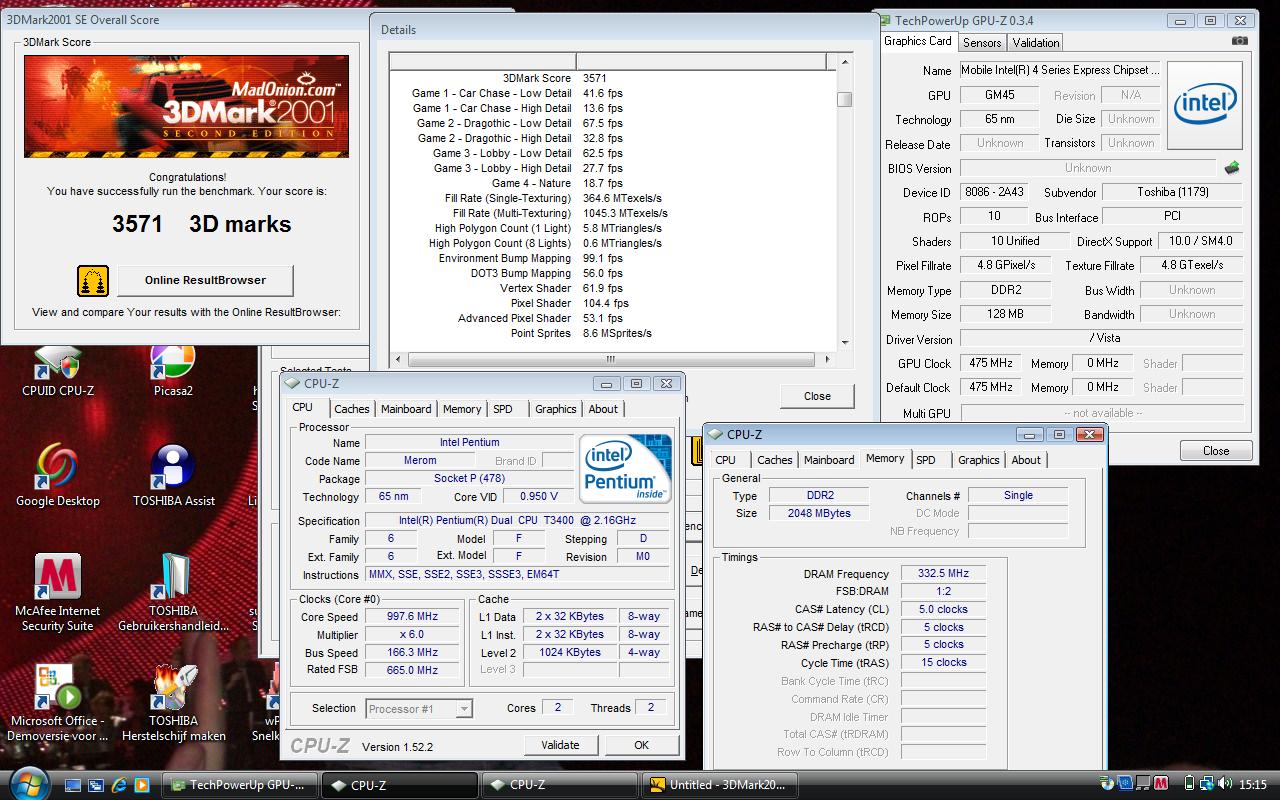This screenshot has height=800, width=1280.
Task: Select Graphics Card tab in GPU-Z
Action: coord(918,41)
